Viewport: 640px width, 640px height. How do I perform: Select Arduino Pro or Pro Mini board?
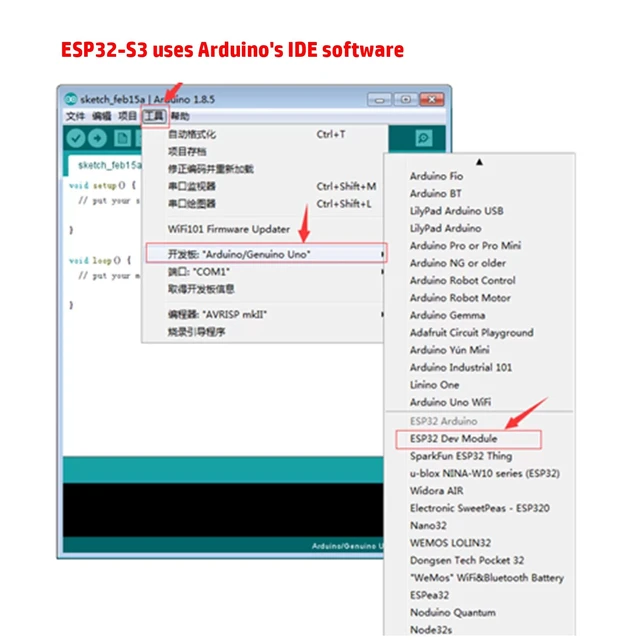pyautogui.click(x=480, y=246)
